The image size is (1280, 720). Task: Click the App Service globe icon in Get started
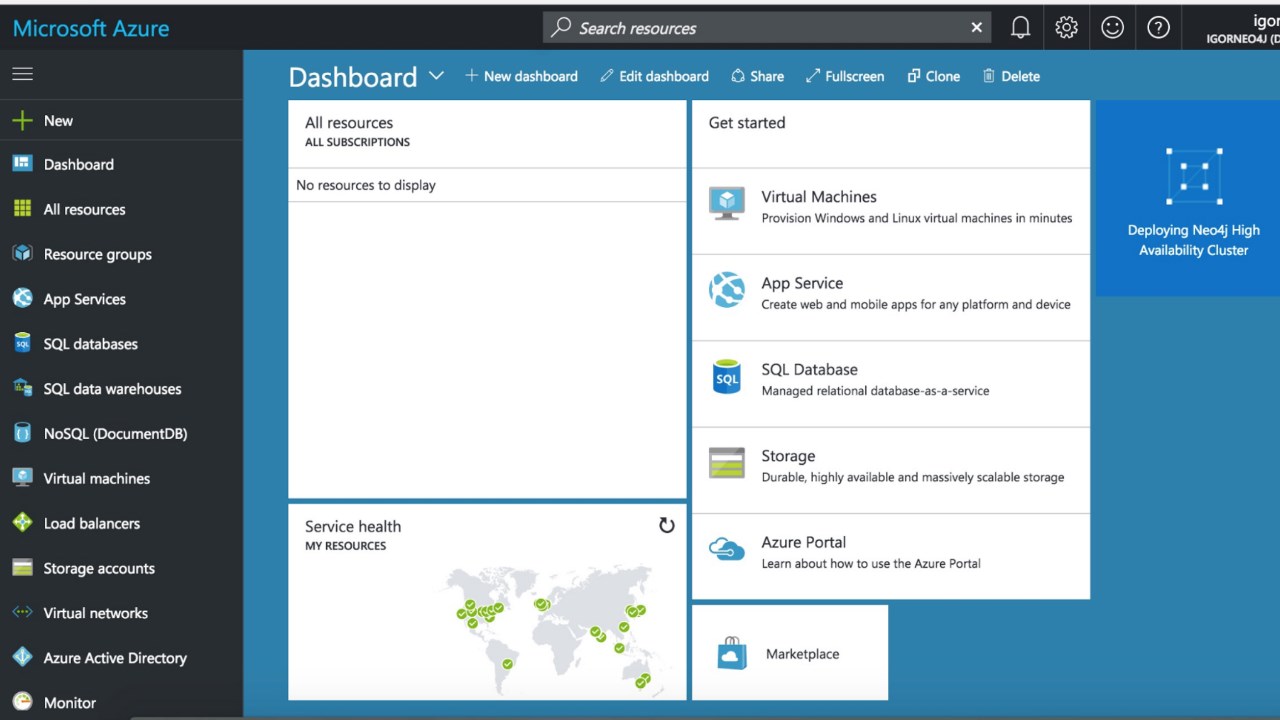[x=727, y=290]
